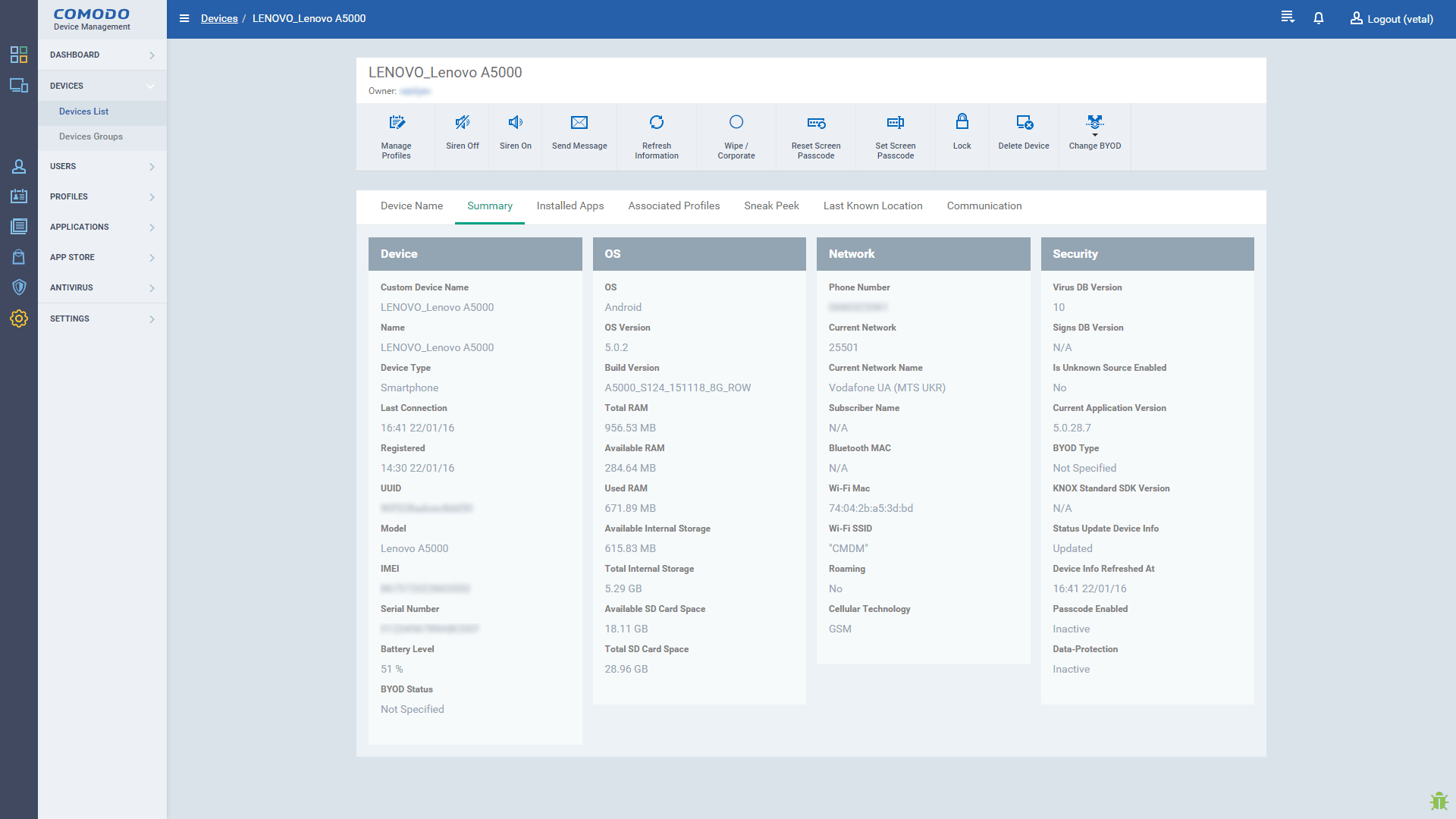Open the notifications bell
The width and height of the screenshot is (1456, 819).
1319,18
